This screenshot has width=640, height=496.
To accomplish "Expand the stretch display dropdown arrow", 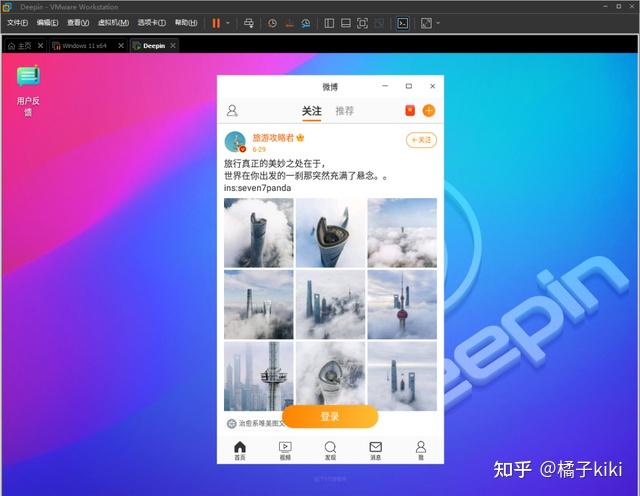I will 438,23.
